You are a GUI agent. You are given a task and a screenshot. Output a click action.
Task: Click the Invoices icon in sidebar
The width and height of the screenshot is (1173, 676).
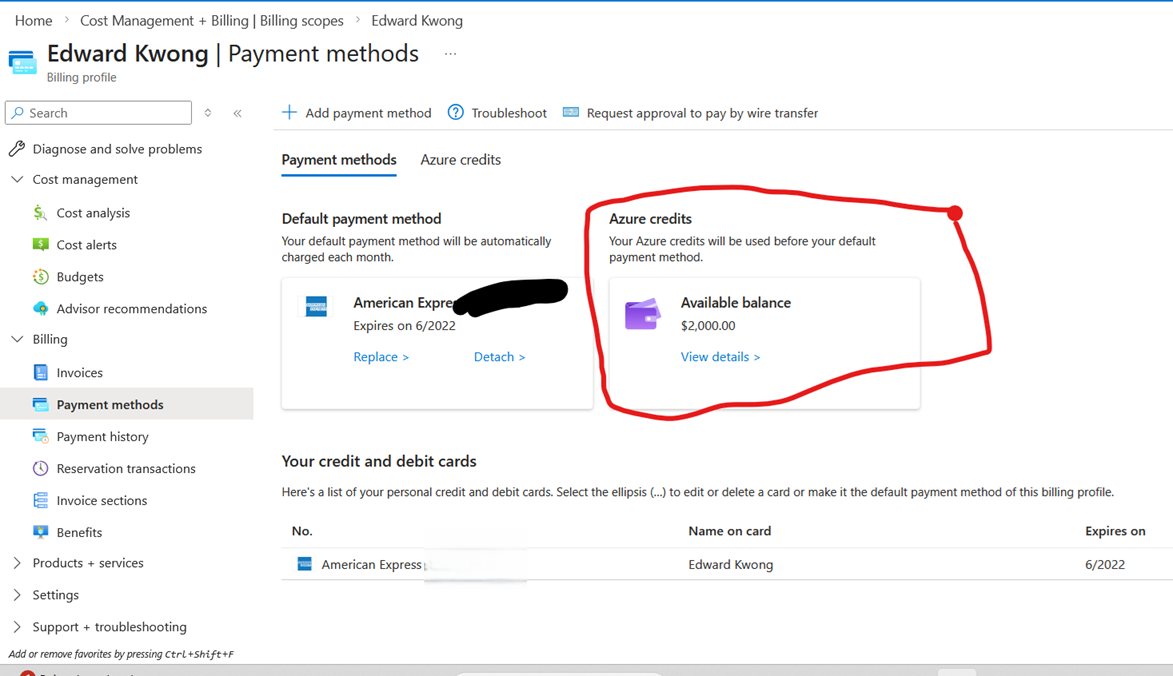point(40,372)
